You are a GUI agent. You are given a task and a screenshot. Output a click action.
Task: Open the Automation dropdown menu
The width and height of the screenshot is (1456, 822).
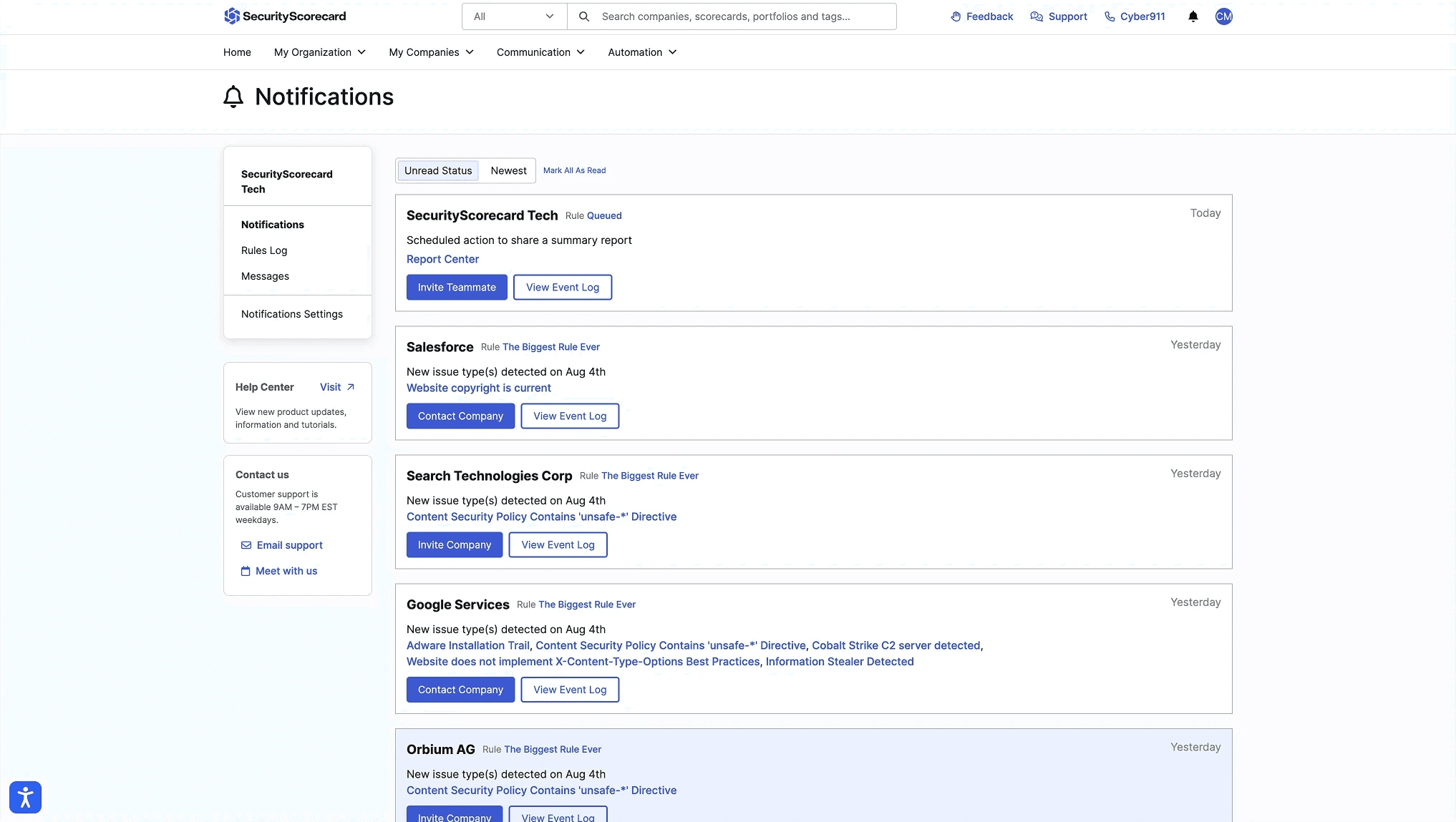pos(641,52)
